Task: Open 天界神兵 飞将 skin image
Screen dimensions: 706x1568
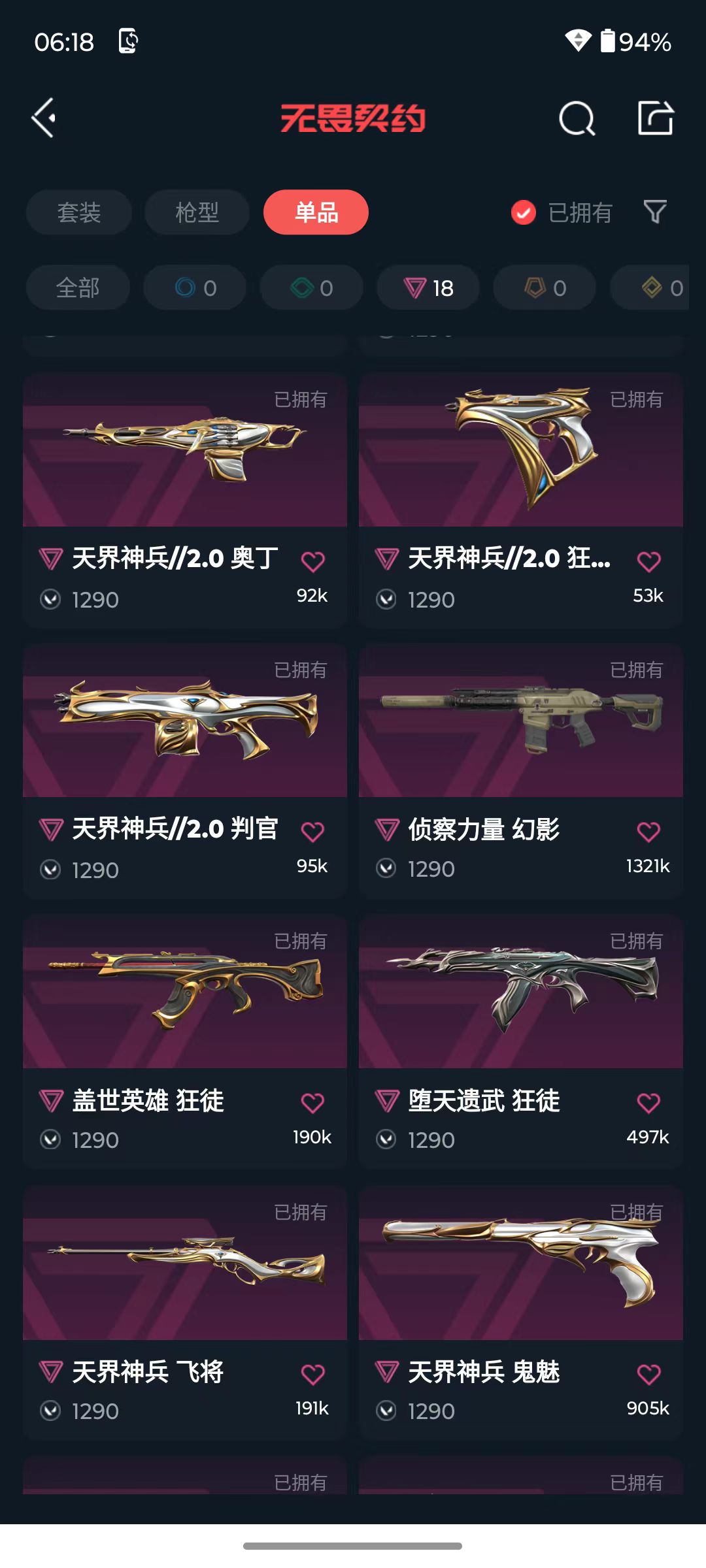Action: [x=185, y=1263]
